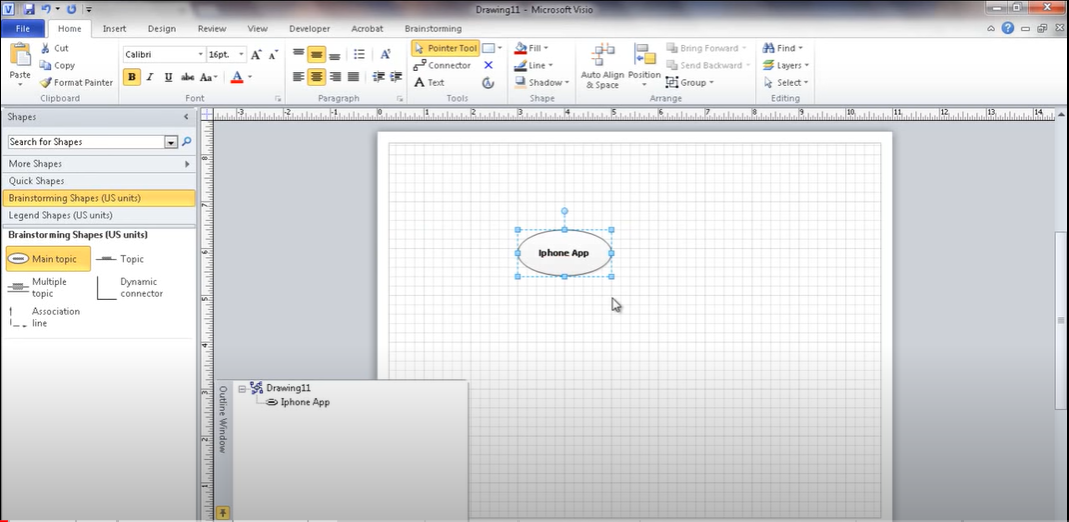Toggle bullet list

pos(359,54)
